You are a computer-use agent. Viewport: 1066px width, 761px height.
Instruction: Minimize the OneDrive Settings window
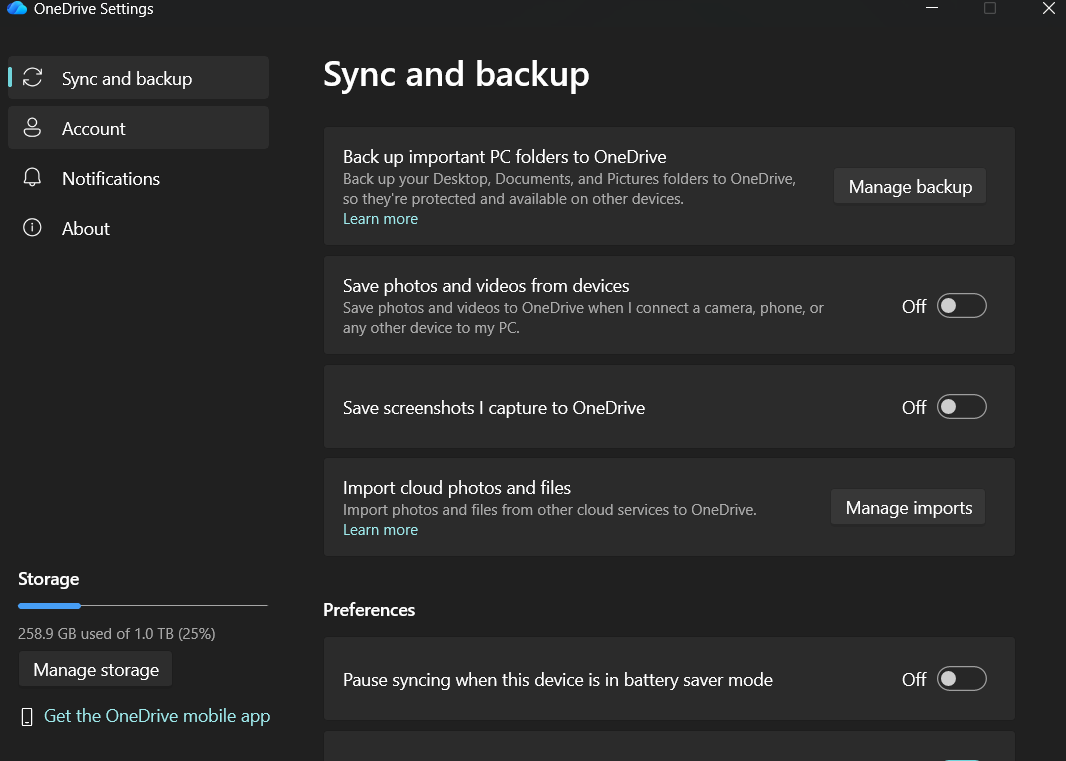pyautogui.click(x=932, y=8)
